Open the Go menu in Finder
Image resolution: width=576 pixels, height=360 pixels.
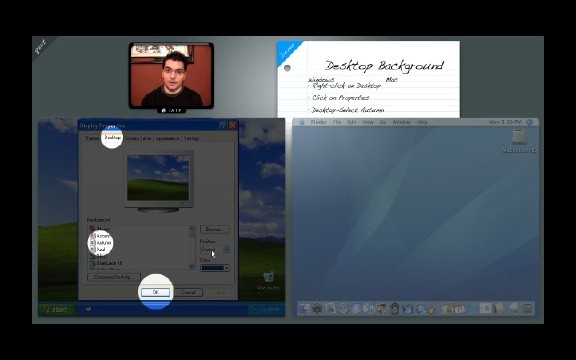pos(382,122)
